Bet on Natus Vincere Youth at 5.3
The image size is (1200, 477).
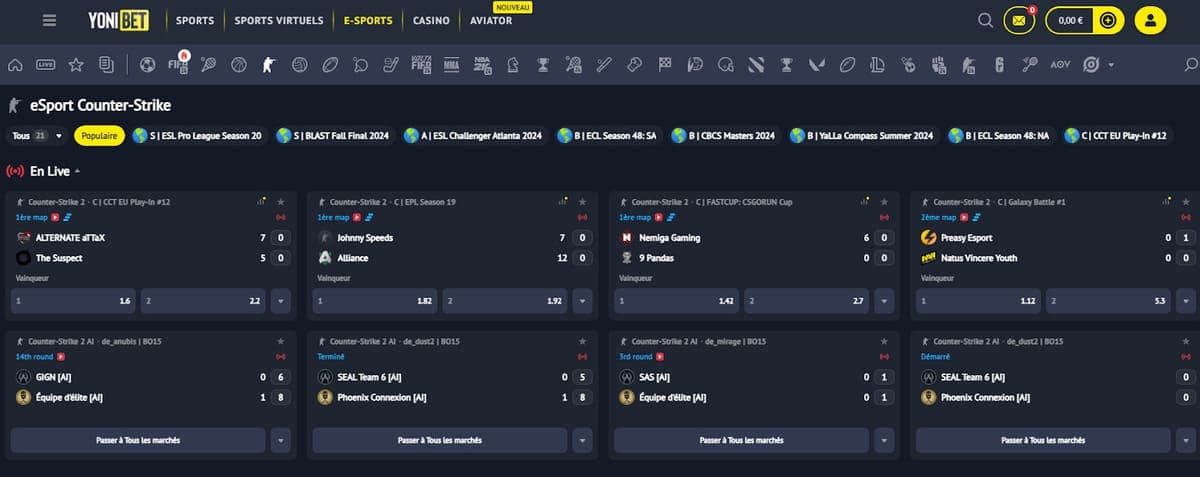pyautogui.click(x=1109, y=300)
